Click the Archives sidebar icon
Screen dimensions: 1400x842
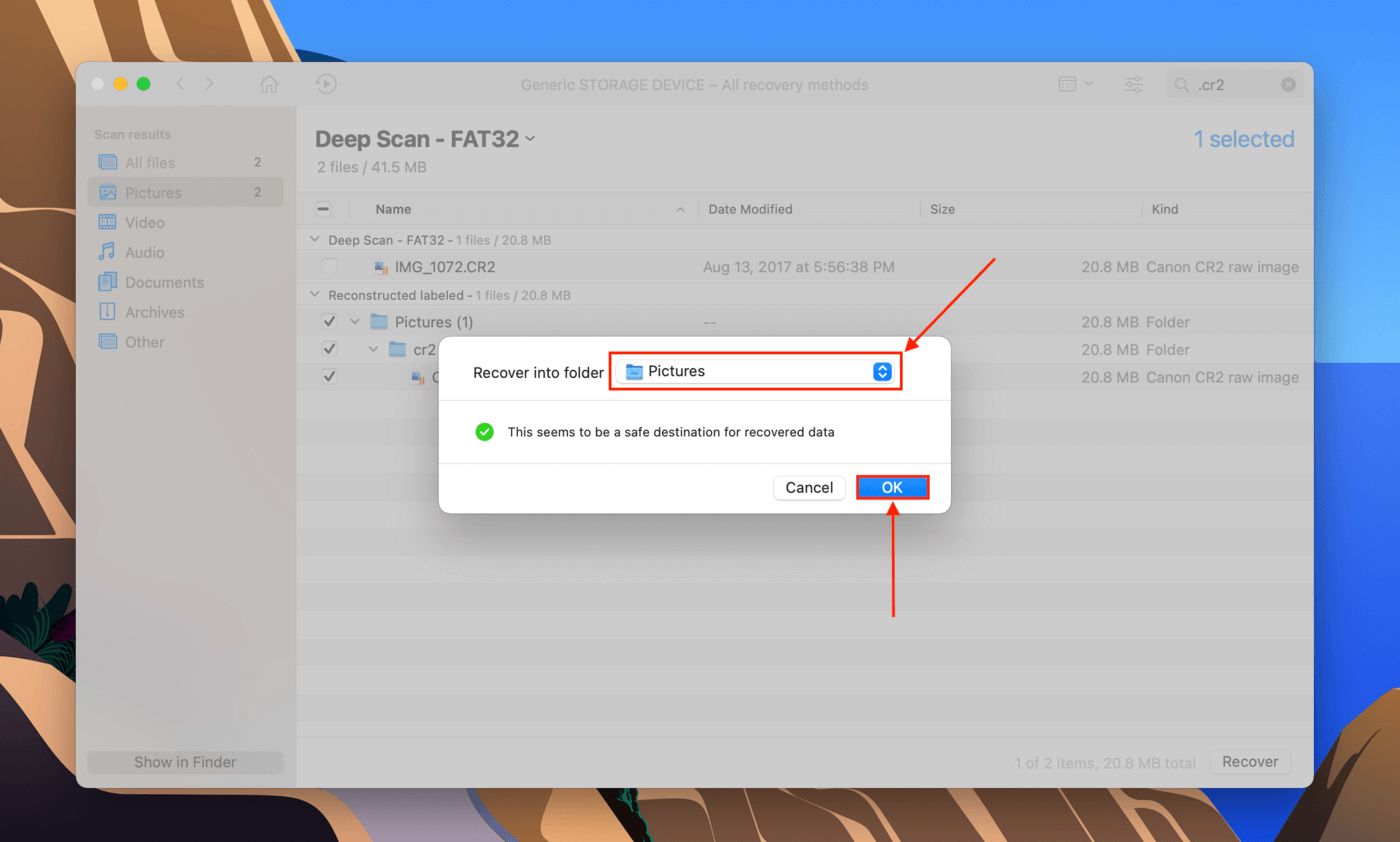pyautogui.click(x=107, y=312)
